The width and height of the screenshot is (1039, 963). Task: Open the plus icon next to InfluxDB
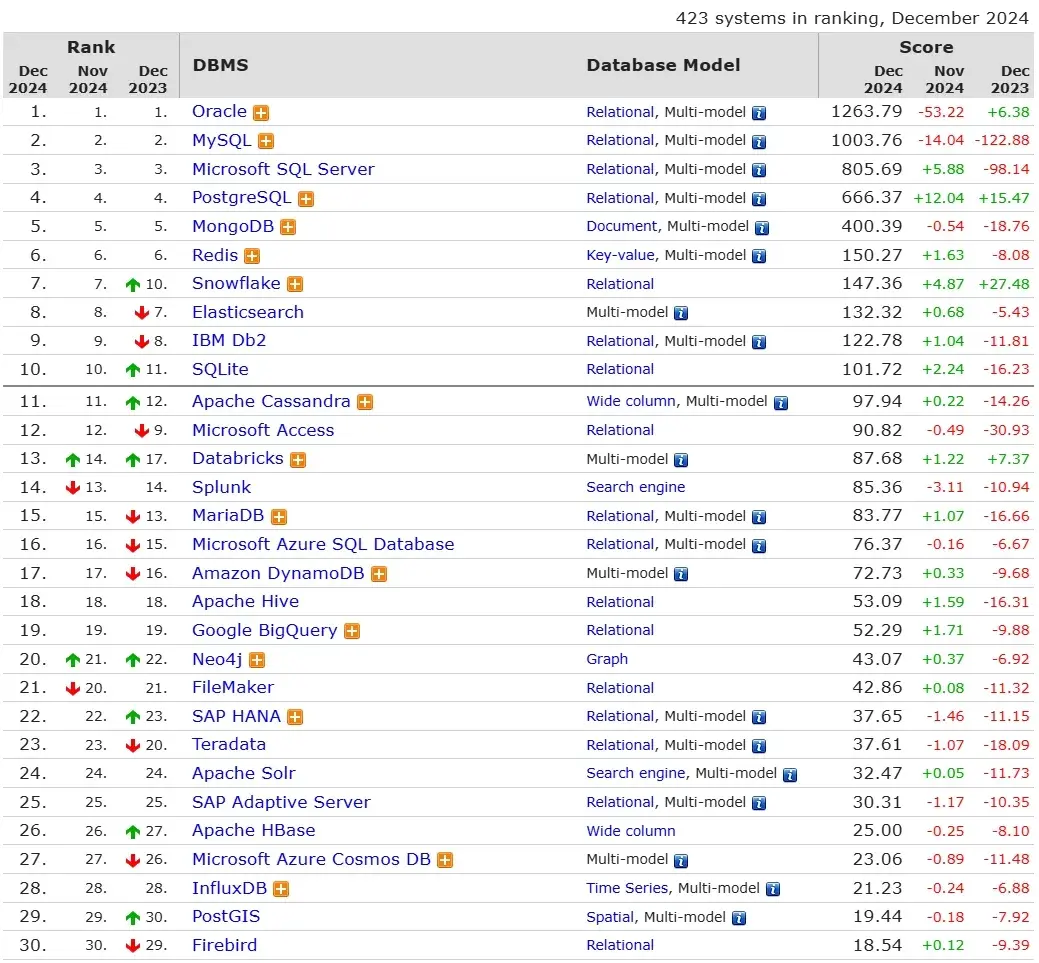click(281, 889)
